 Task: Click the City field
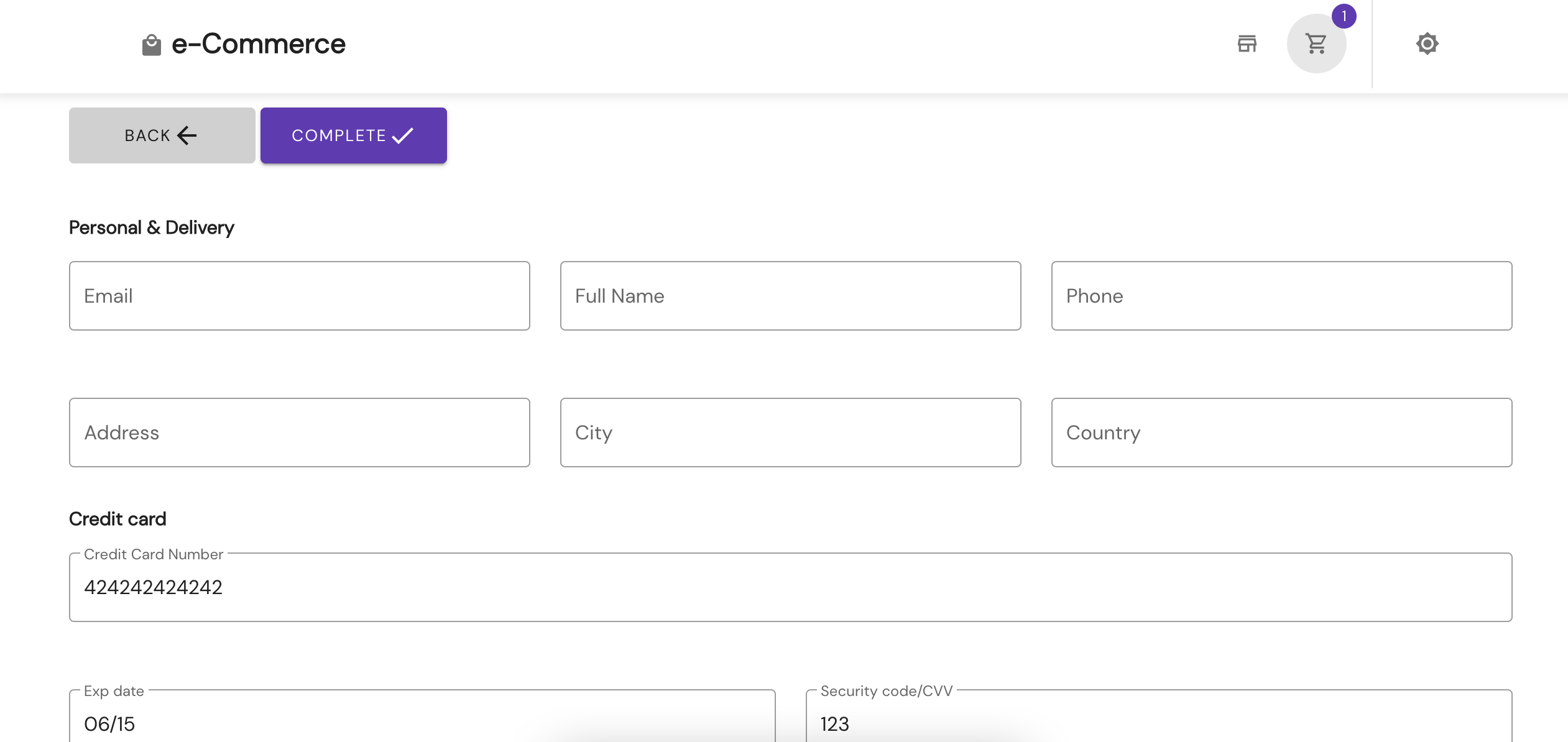(790, 432)
